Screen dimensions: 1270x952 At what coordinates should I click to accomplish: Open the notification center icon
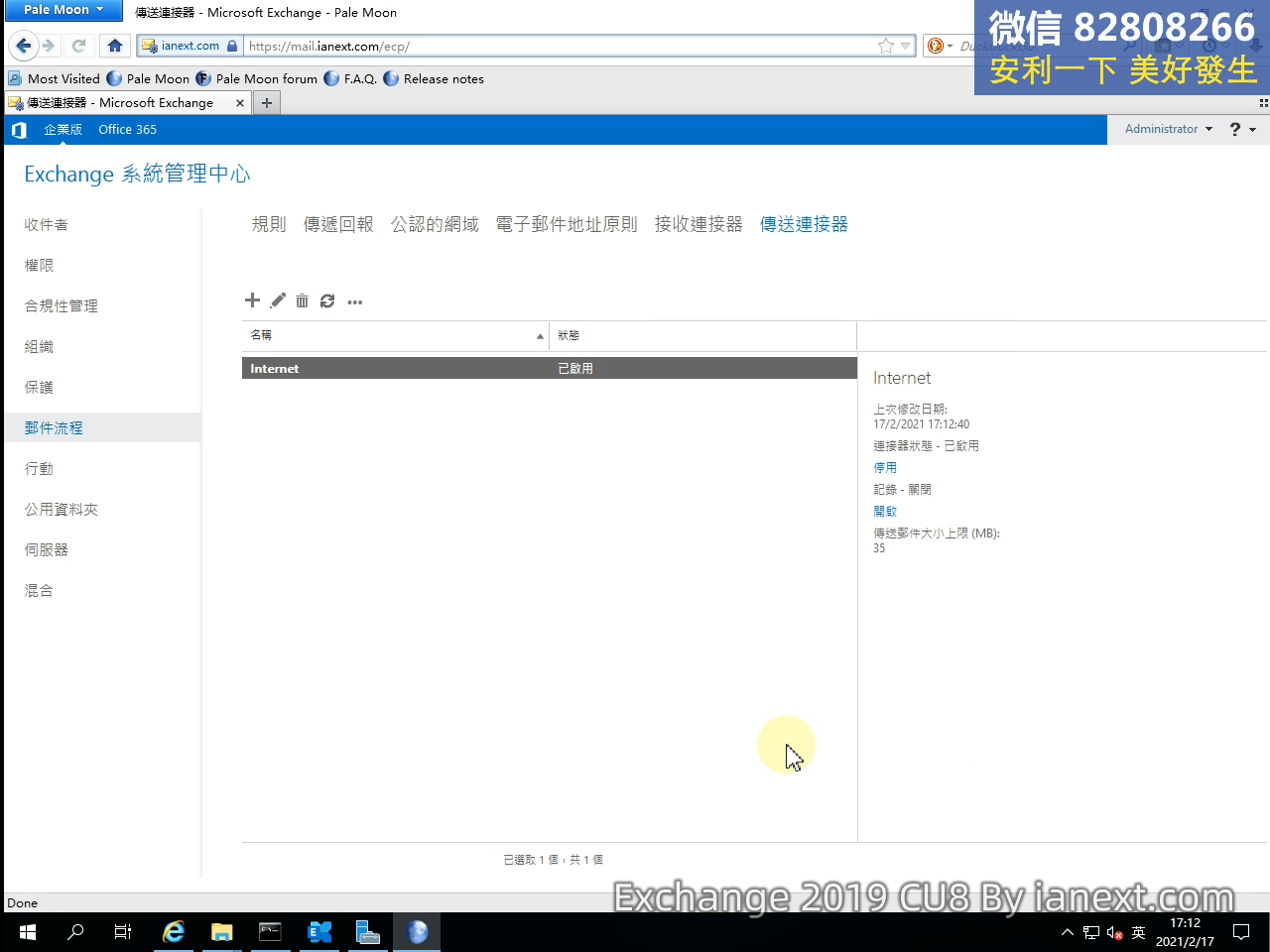(1241, 932)
